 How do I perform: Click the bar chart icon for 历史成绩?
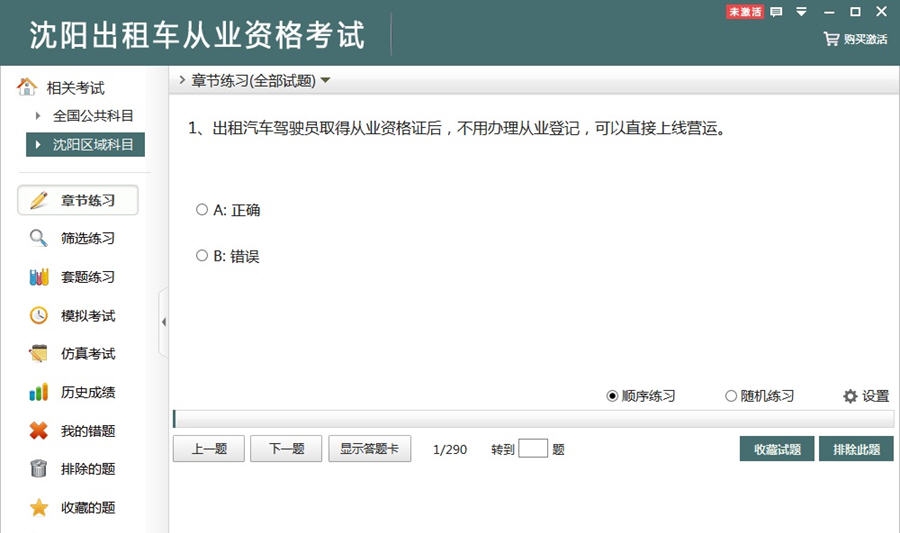pyautogui.click(x=38, y=392)
